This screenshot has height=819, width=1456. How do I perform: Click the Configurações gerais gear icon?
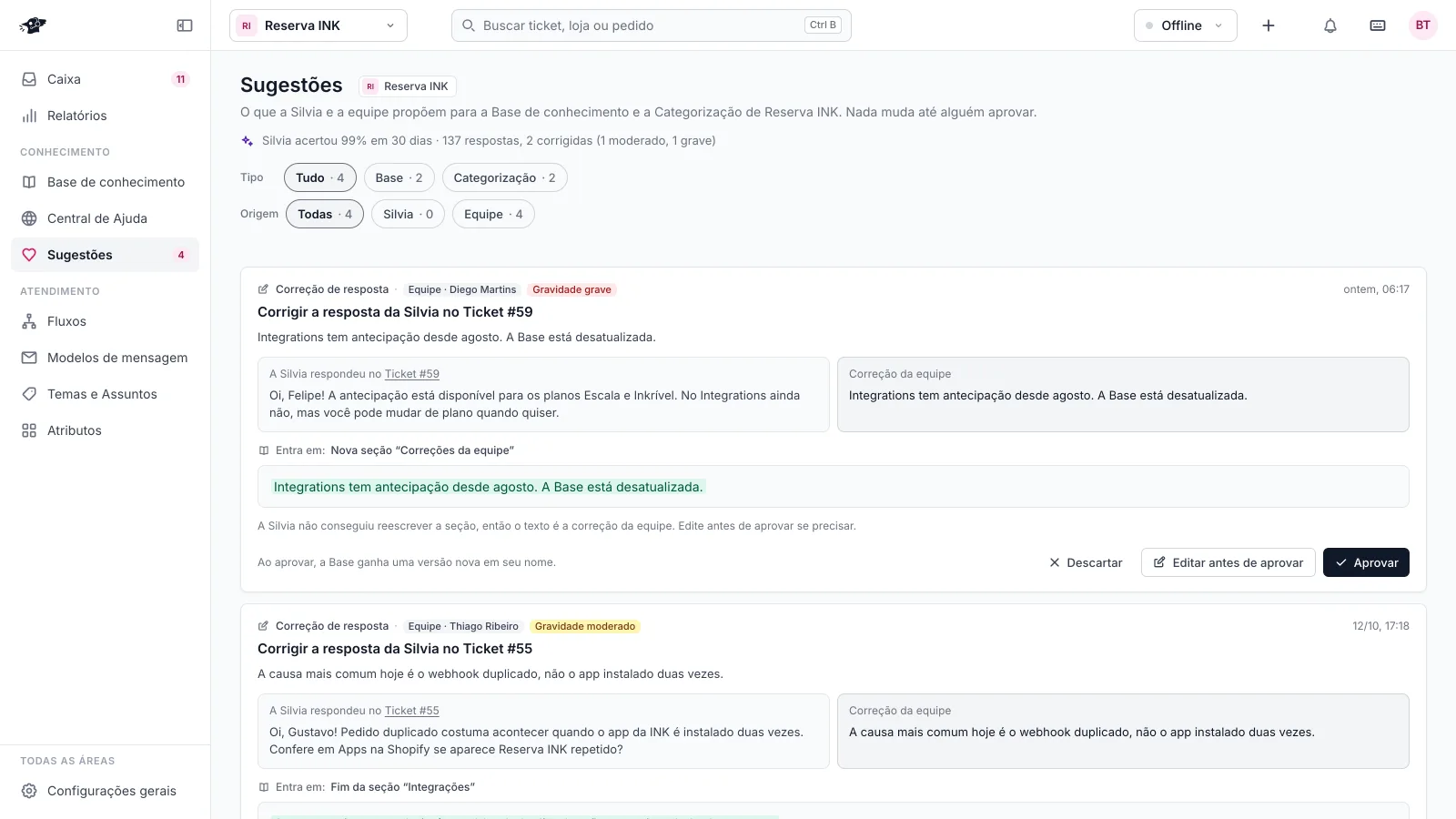(x=29, y=791)
